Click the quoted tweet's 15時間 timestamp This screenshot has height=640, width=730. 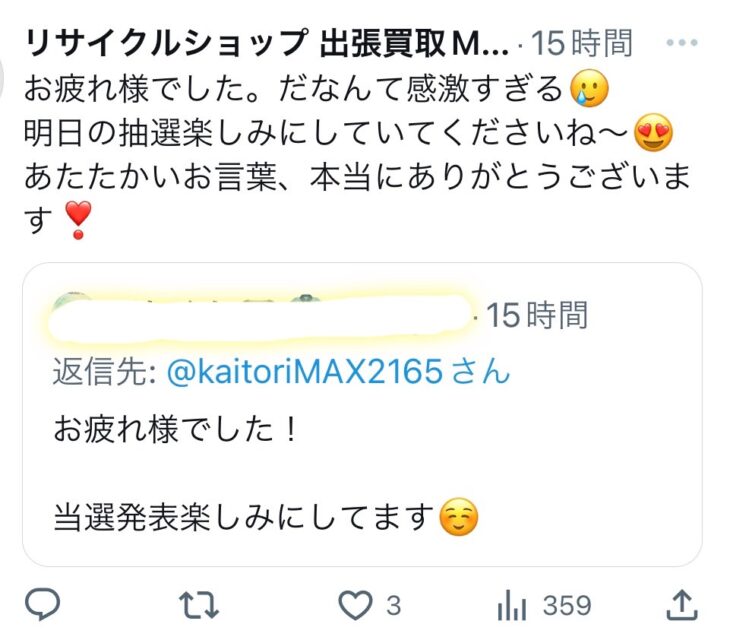tap(537, 315)
